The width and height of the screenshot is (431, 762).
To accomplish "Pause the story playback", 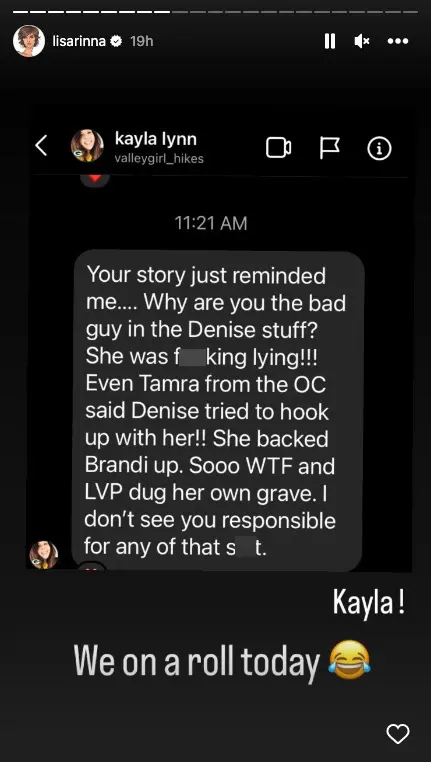I will tap(330, 42).
